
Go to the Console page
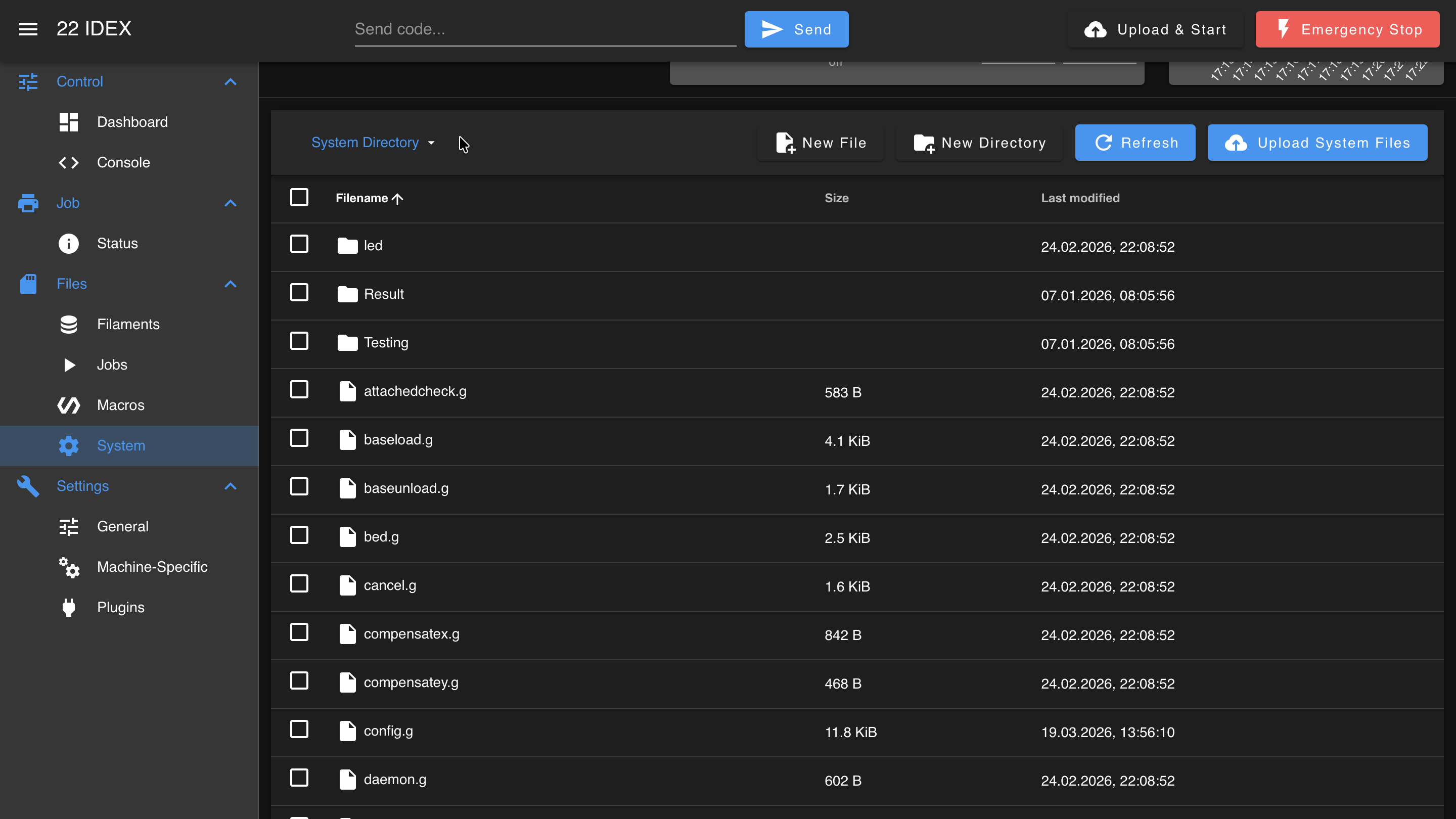pyautogui.click(x=129, y=163)
